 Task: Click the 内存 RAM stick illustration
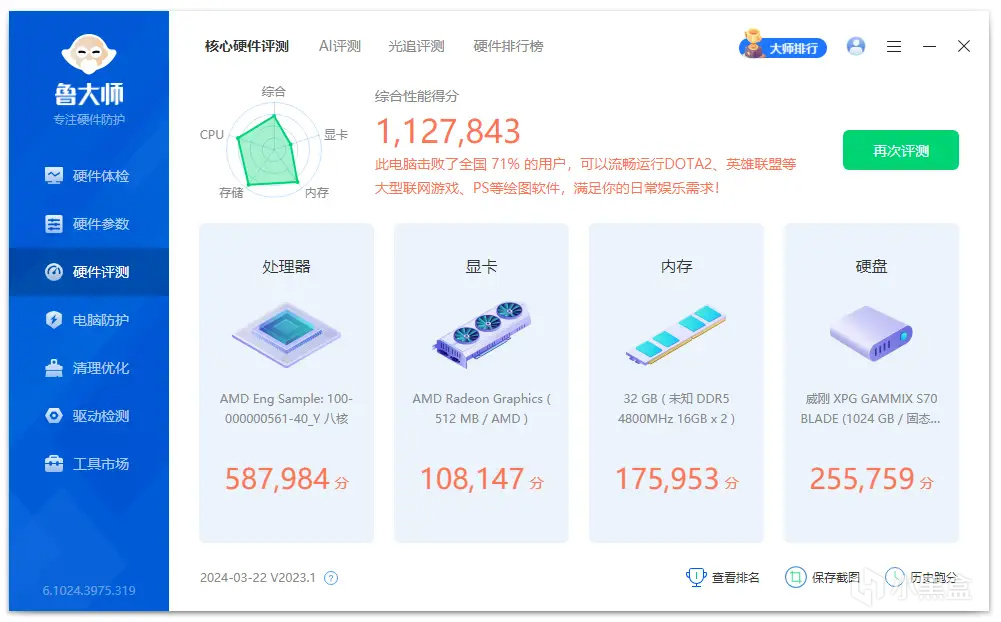tap(676, 334)
